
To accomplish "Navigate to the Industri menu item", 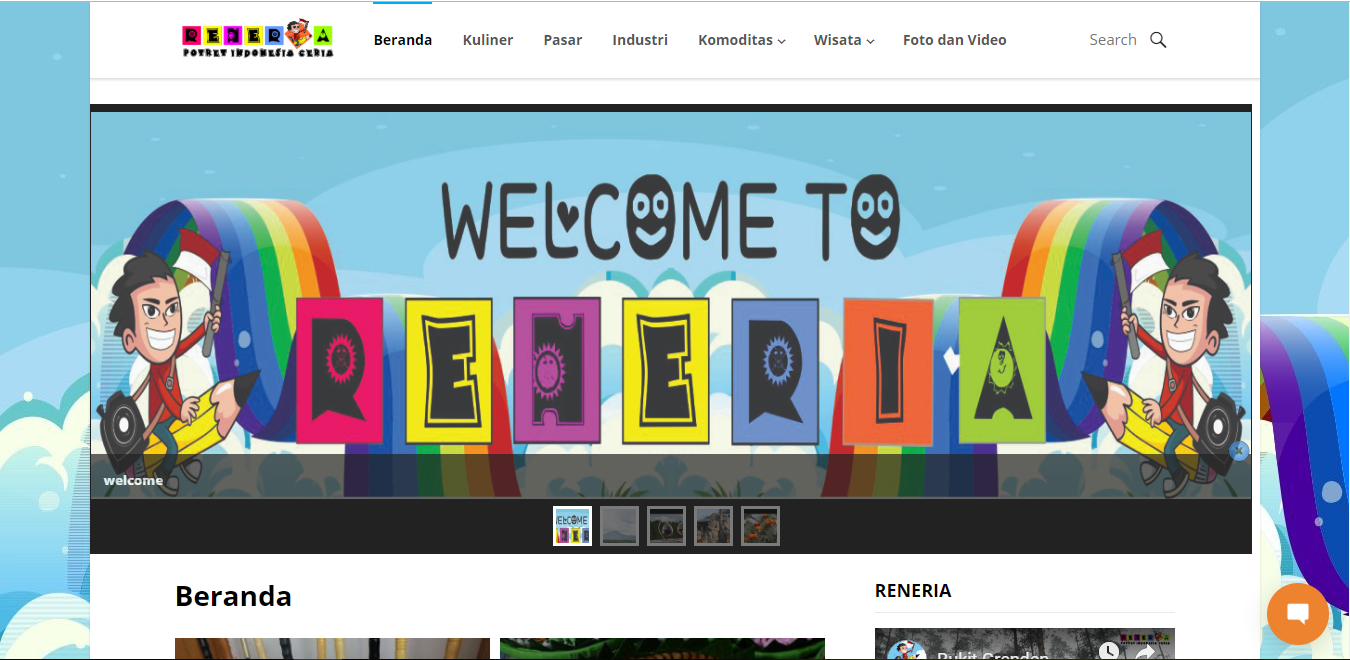I will 640,40.
